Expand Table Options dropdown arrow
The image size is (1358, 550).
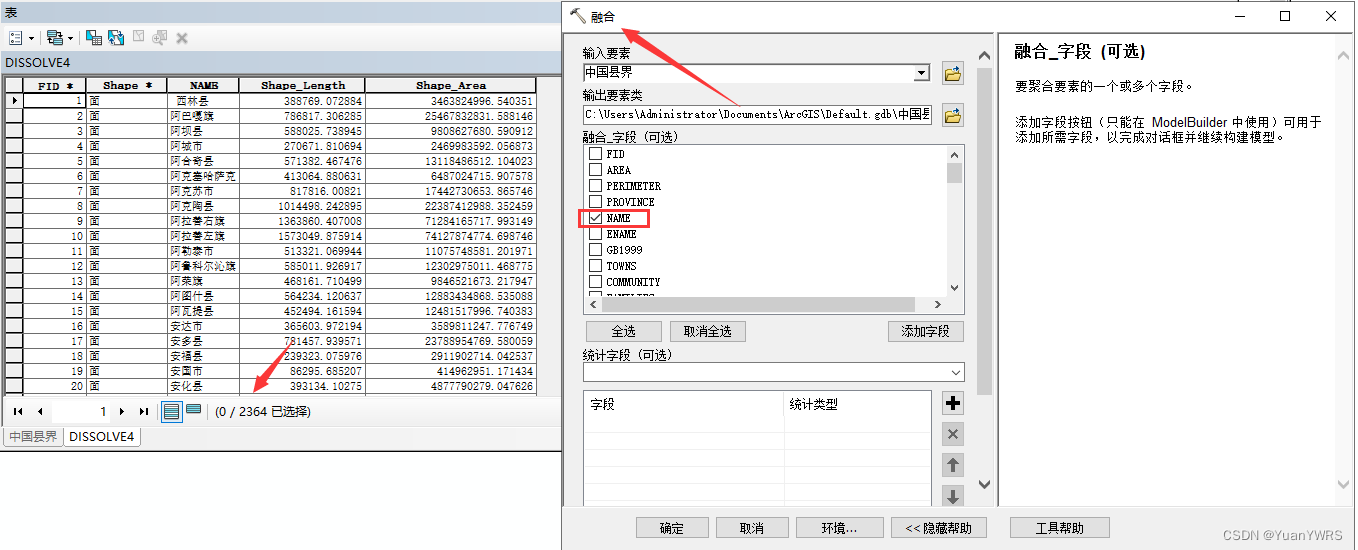(x=31, y=38)
